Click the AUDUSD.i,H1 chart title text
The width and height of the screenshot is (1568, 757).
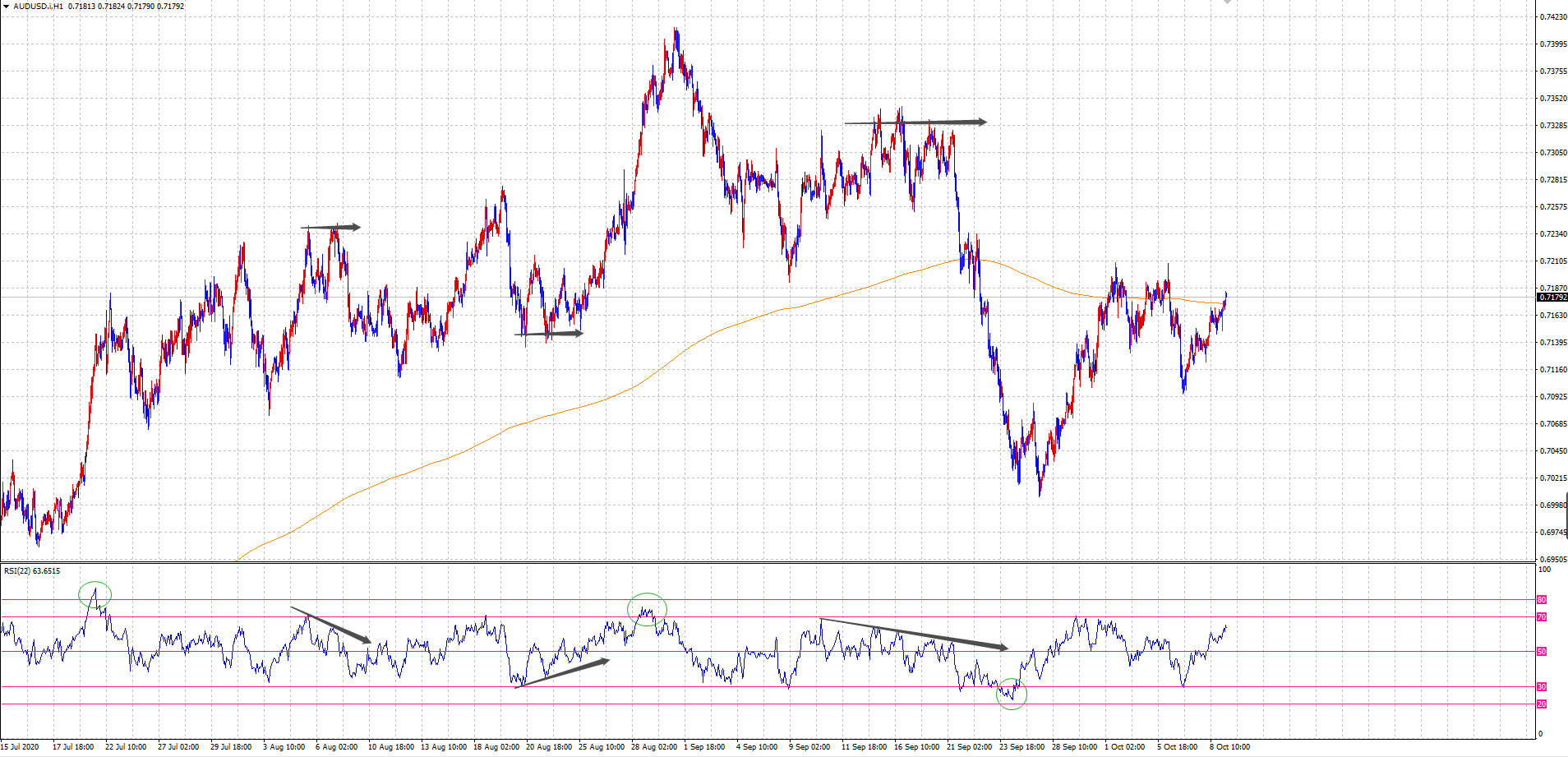coord(38,7)
